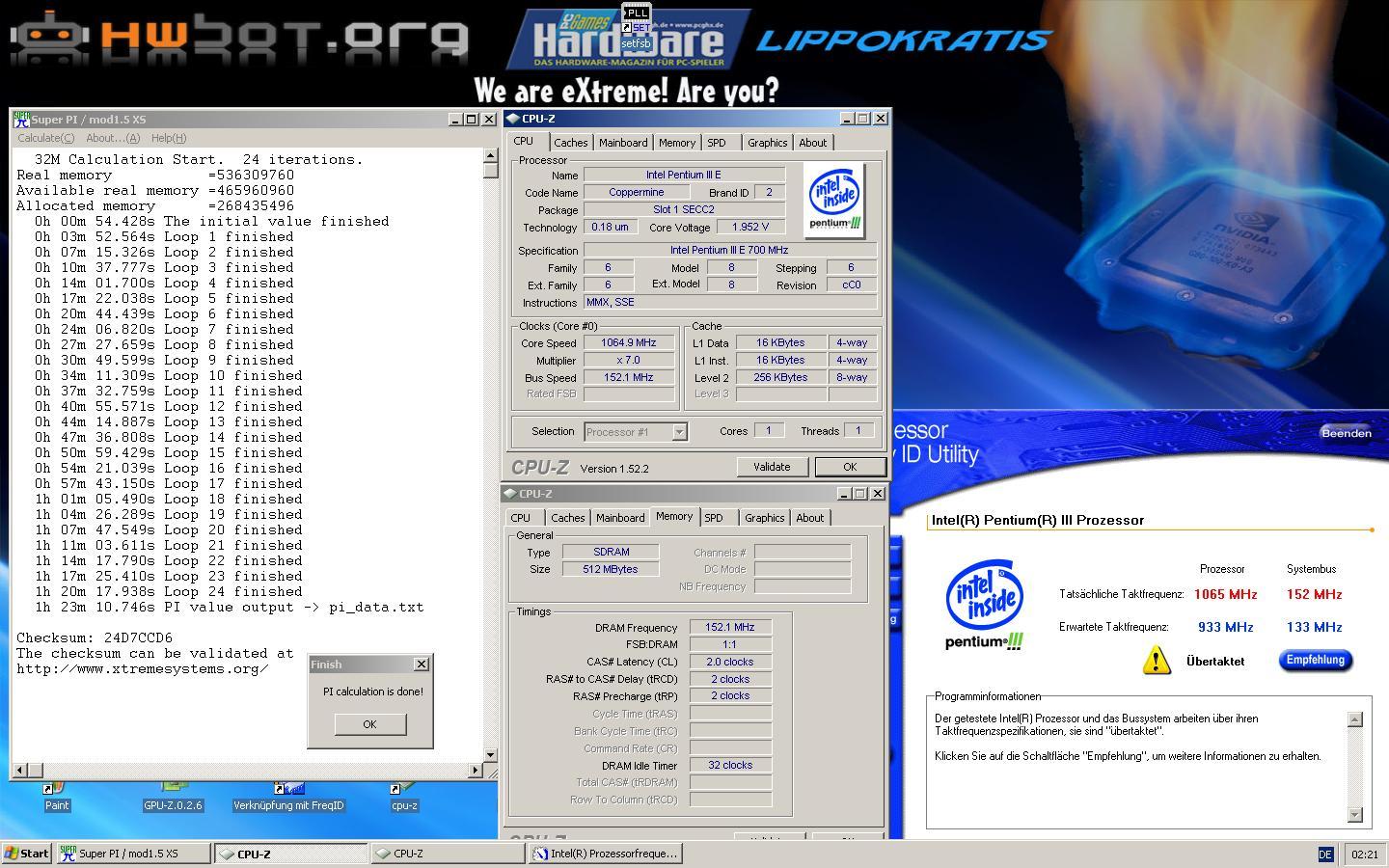Switch to Intel Prozessorfrequenz taskbar button
This screenshot has height=868, width=1389.
click(606, 854)
